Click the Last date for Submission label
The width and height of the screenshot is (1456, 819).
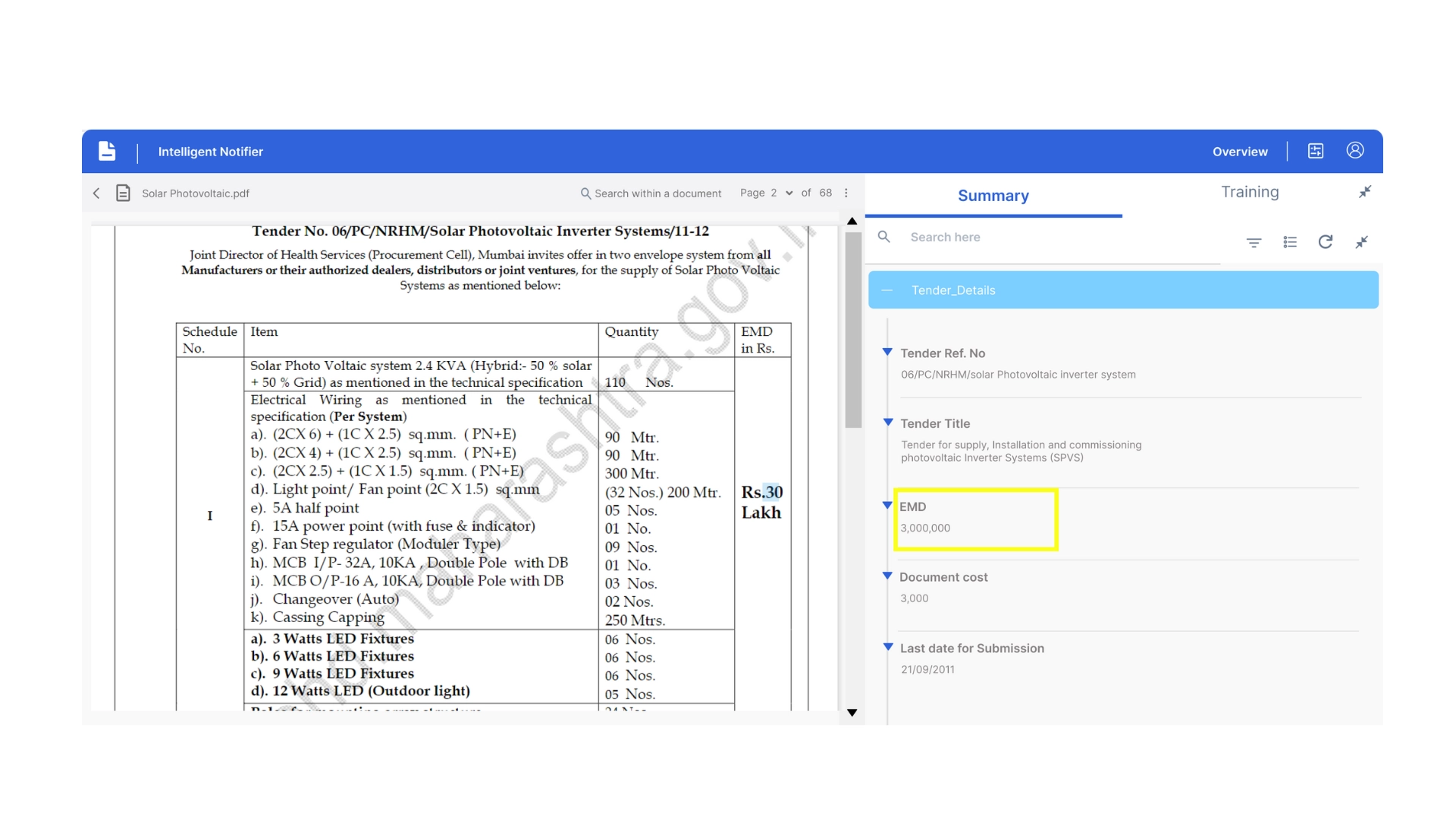tap(971, 648)
